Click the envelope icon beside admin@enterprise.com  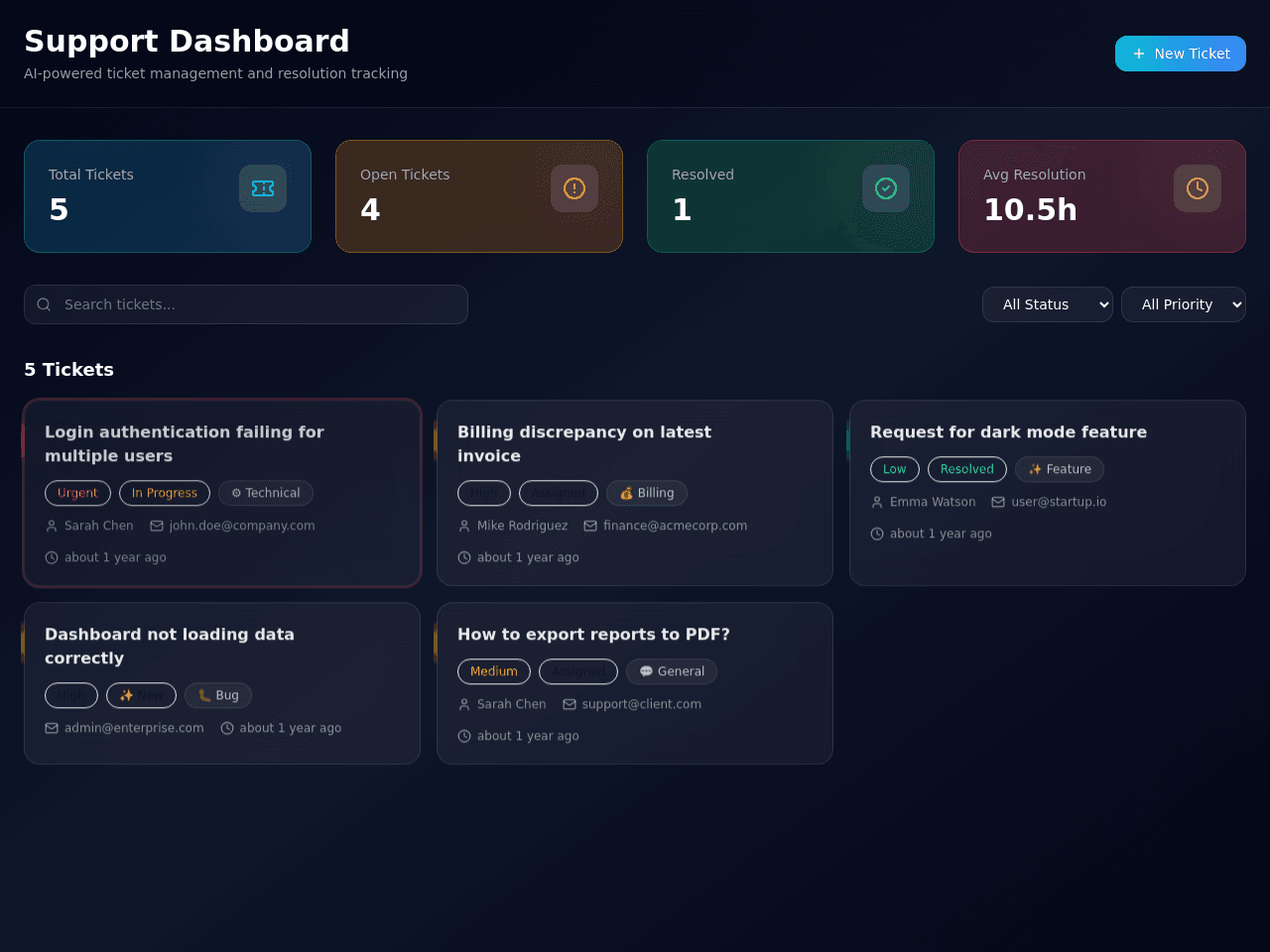52,728
